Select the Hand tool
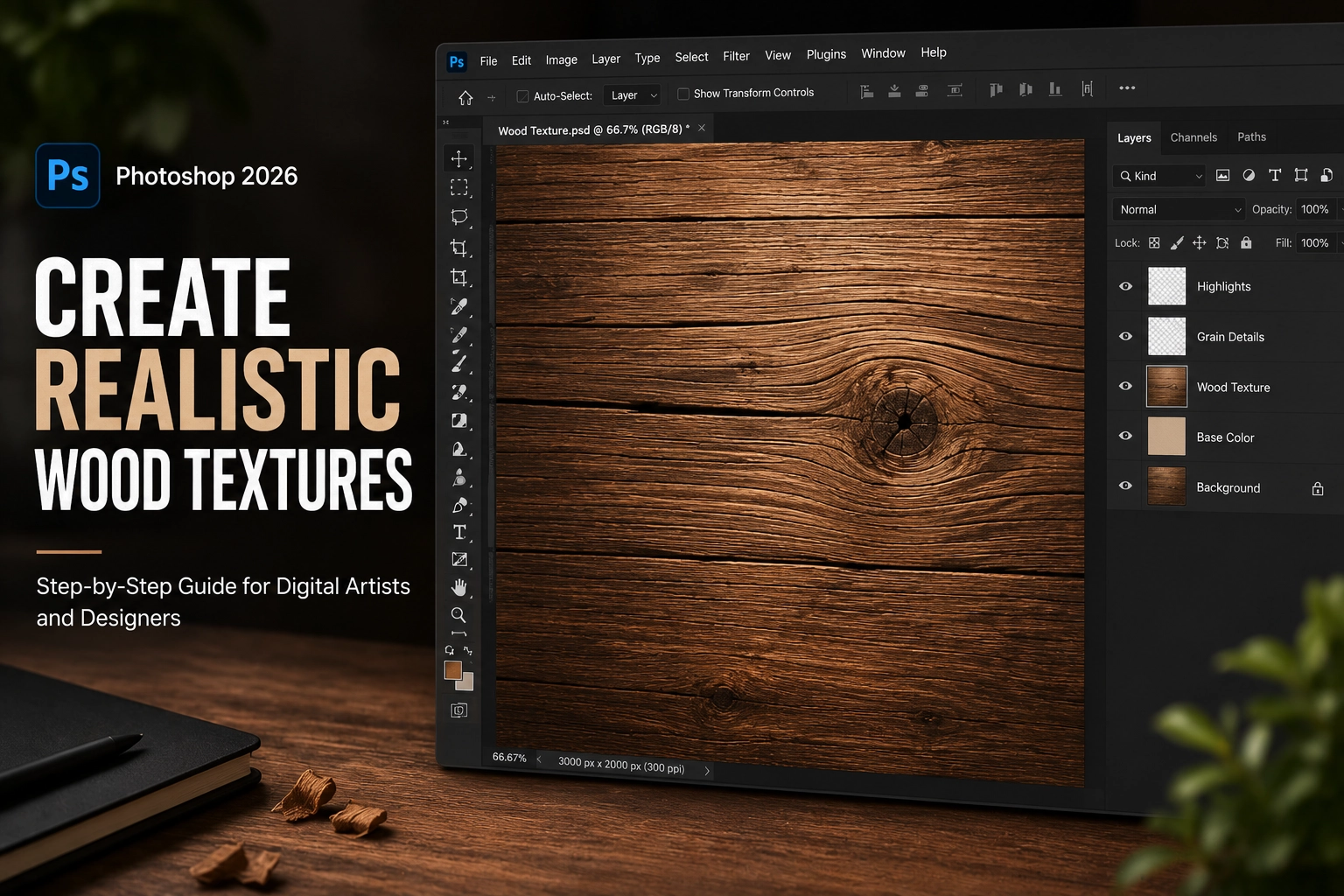Viewport: 1344px width, 896px height. (x=458, y=587)
